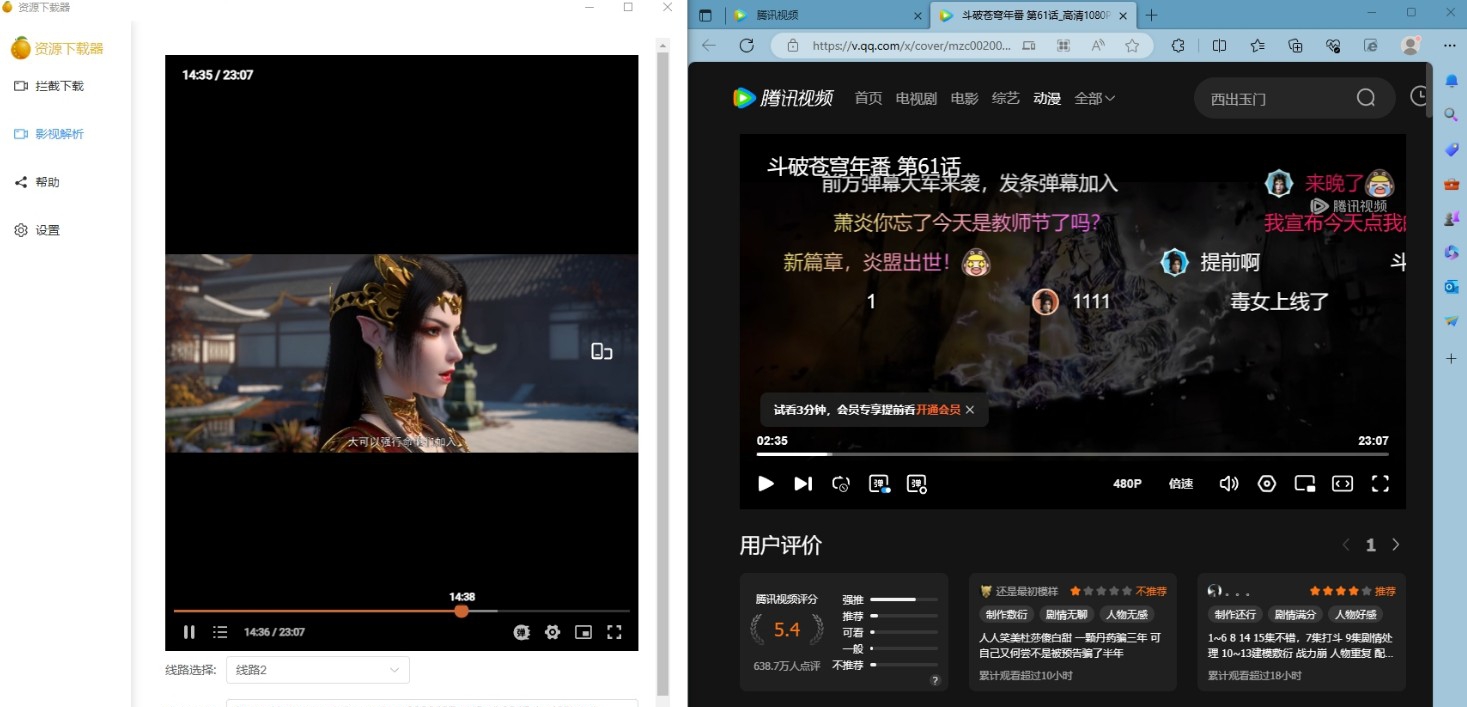
Task: Enter fullscreen in Tencent player
Action: click(1380, 484)
